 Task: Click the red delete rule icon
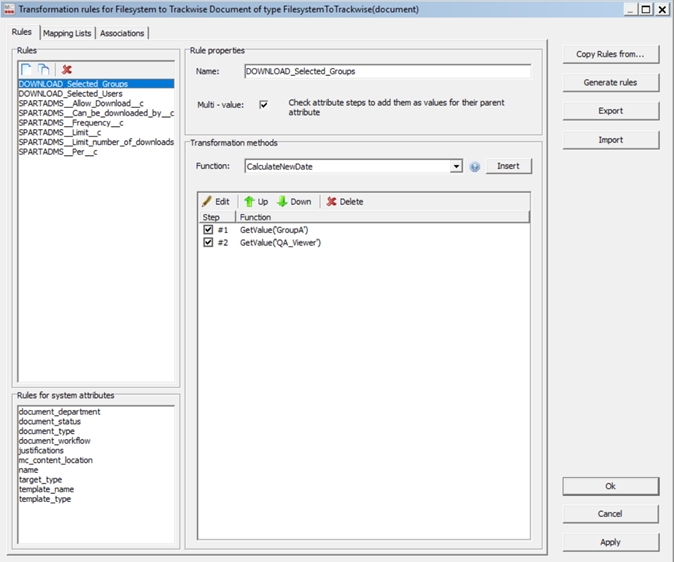click(67, 69)
